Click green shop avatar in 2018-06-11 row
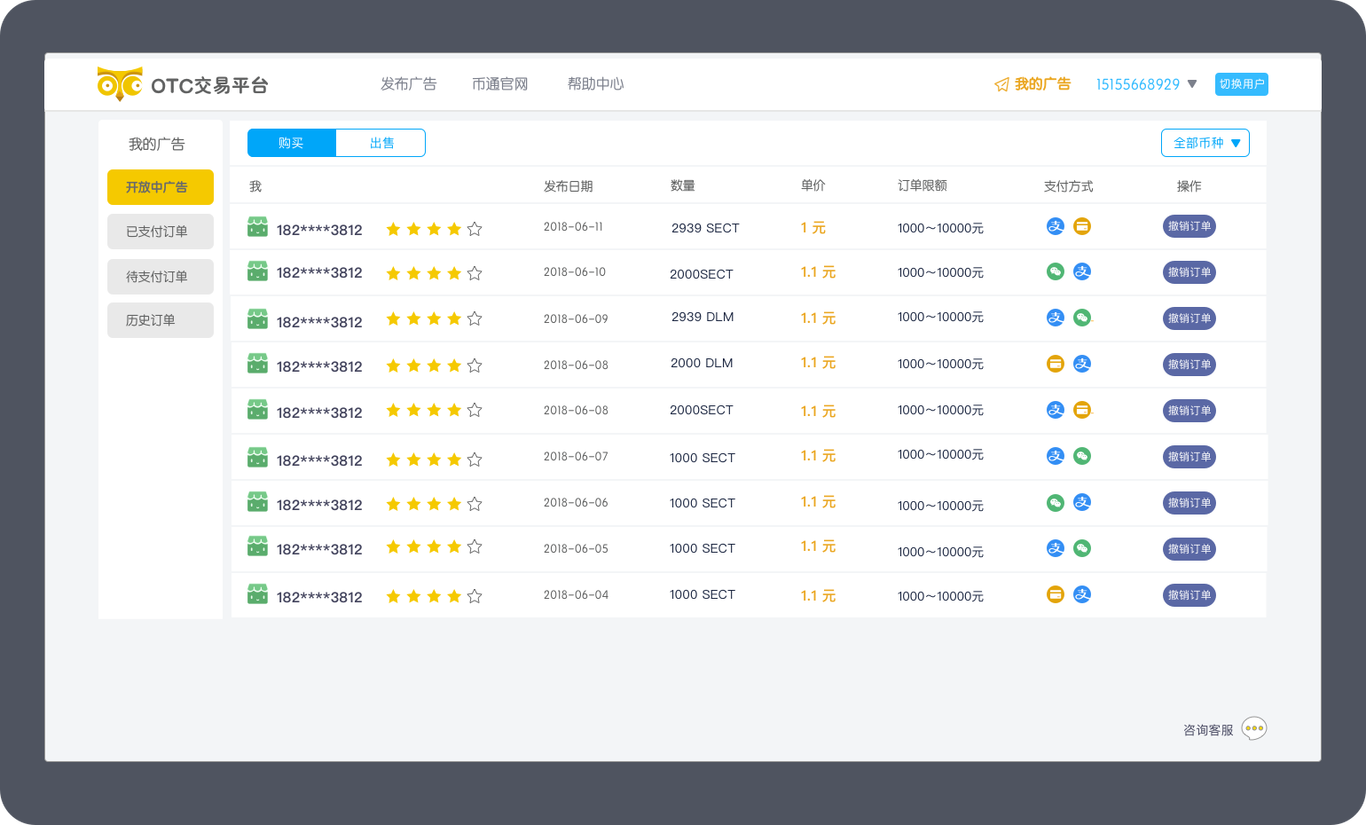Image resolution: width=1366 pixels, height=825 pixels. [x=257, y=227]
